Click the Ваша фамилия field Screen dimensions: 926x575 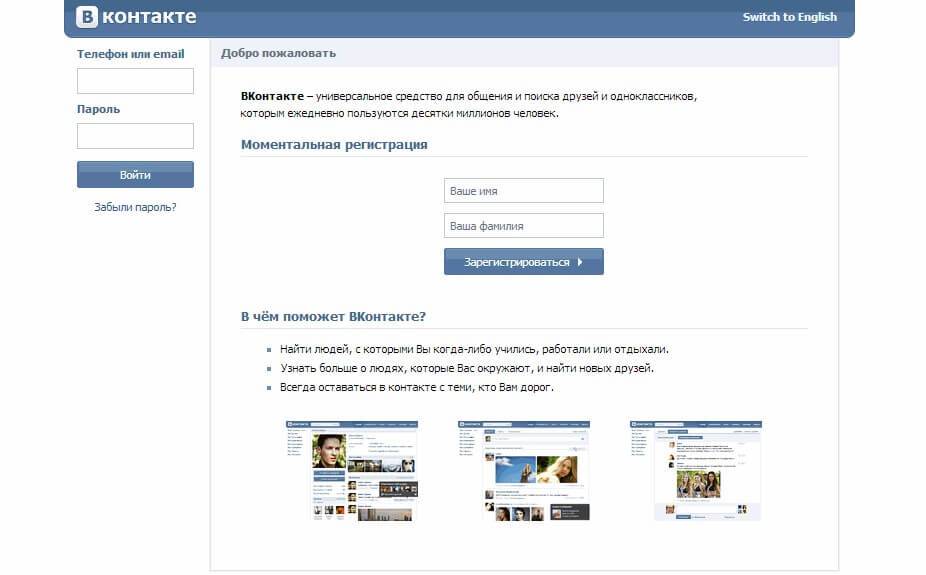[x=523, y=226]
